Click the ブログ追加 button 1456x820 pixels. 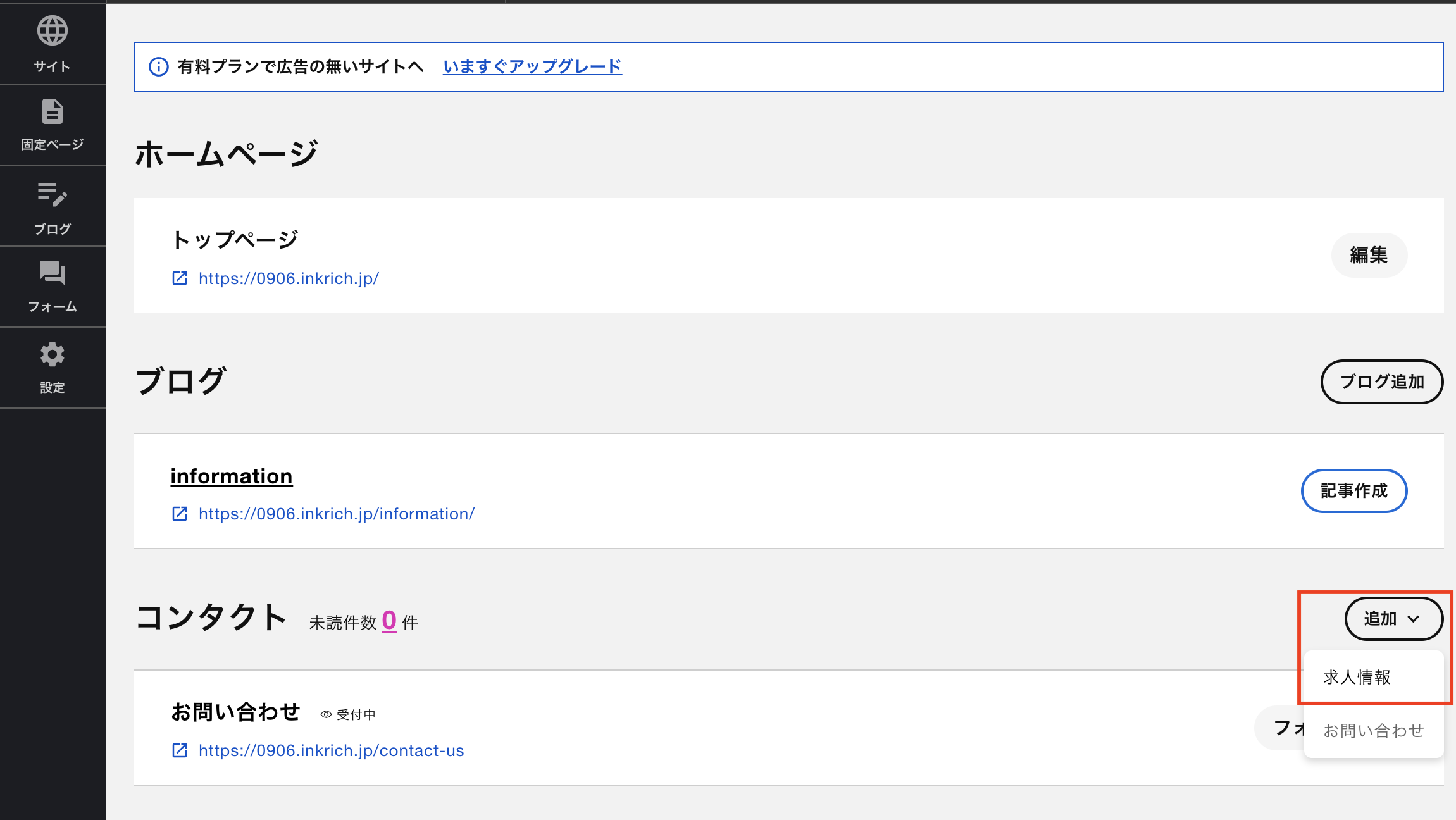click(1382, 382)
